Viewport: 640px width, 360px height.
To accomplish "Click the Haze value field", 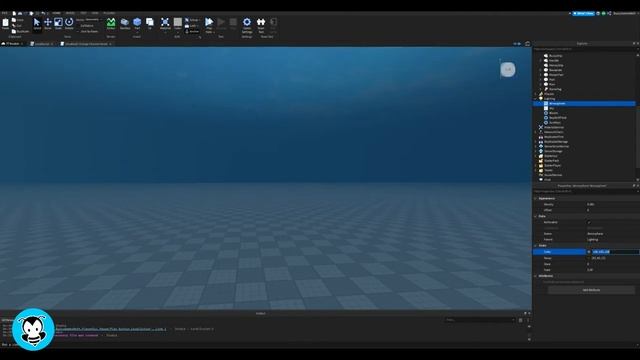I will (x=612, y=270).
